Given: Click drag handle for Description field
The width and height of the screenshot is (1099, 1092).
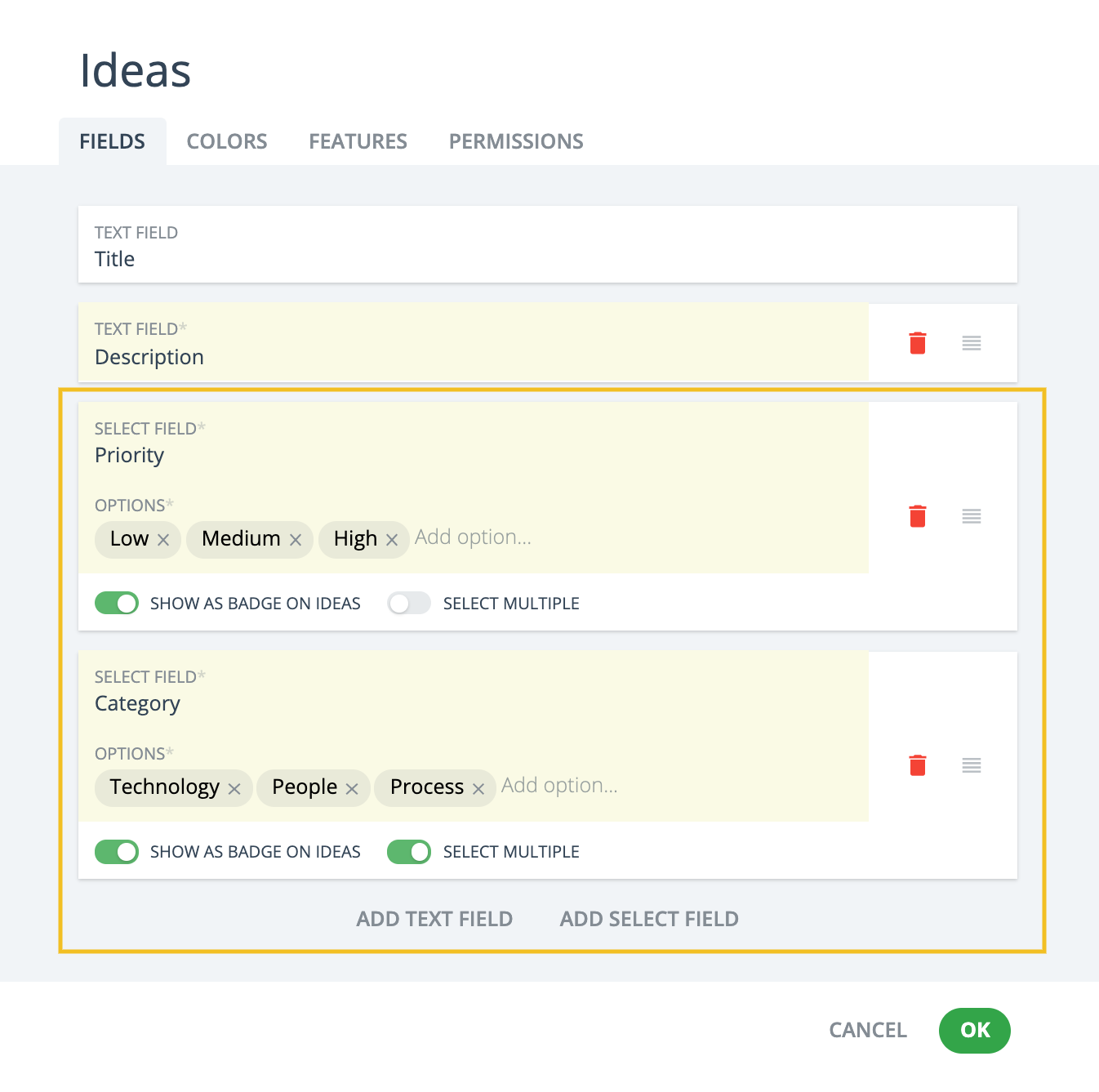Looking at the screenshot, I should pos(972,343).
